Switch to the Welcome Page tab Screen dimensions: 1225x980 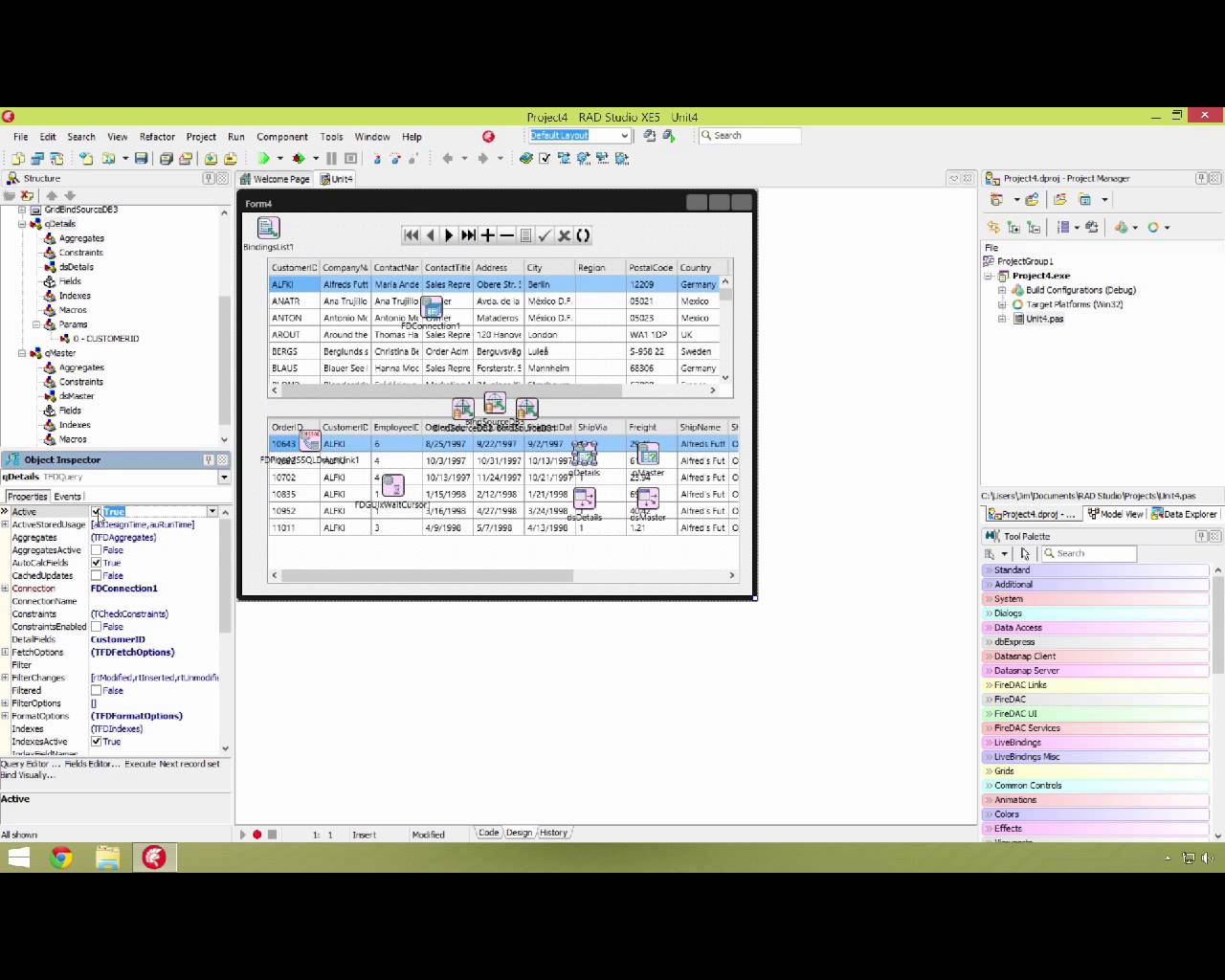tap(275, 179)
